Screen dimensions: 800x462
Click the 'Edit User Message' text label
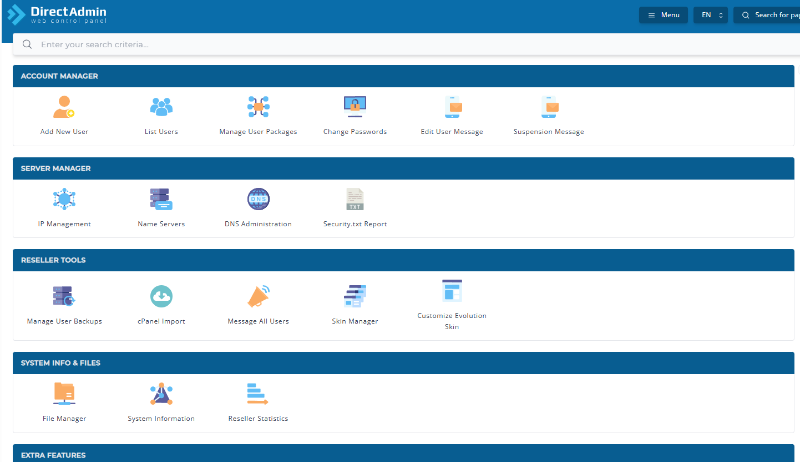[x=452, y=132]
